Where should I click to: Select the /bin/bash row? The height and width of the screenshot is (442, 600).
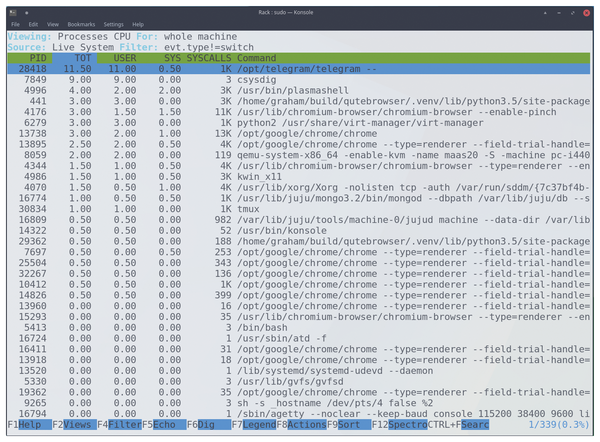click(x=298, y=328)
